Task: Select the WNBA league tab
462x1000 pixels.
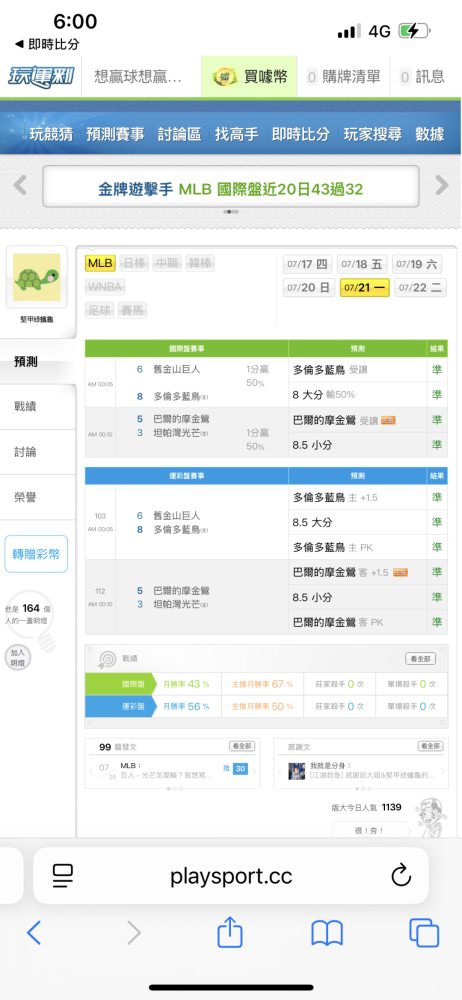Action: [x=105, y=286]
